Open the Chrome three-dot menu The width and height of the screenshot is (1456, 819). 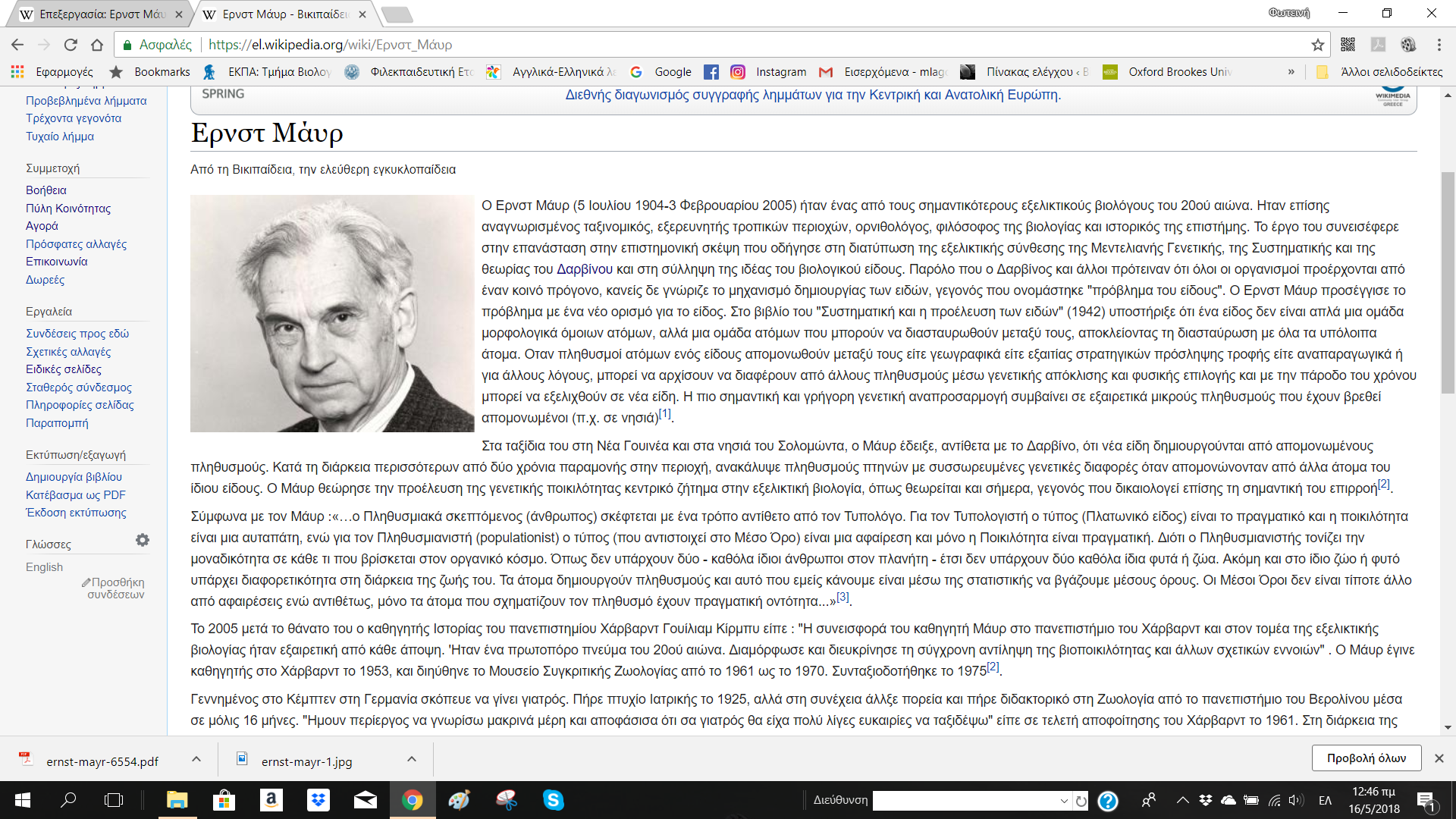click(x=1439, y=45)
